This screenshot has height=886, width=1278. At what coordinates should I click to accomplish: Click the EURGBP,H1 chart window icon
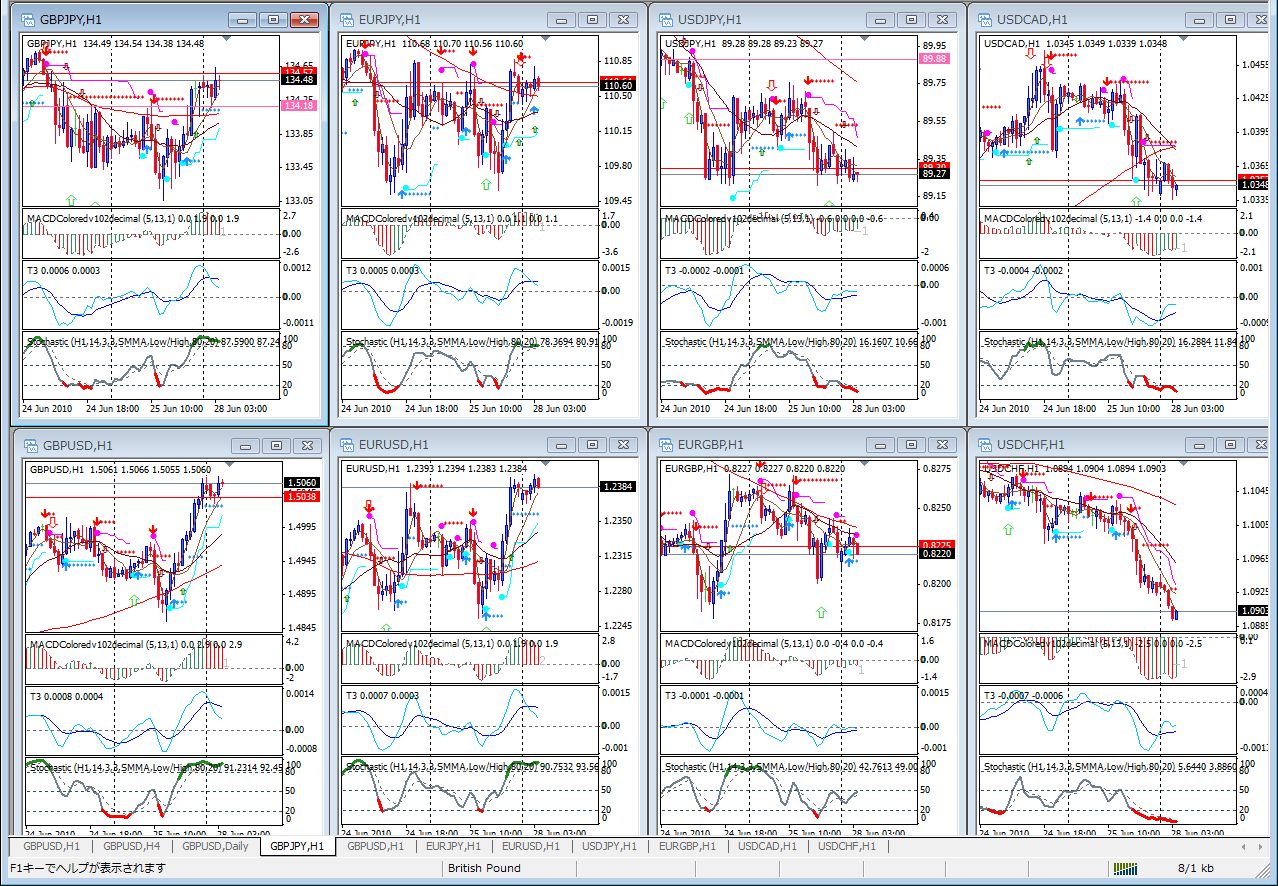[x=667, y=445]
